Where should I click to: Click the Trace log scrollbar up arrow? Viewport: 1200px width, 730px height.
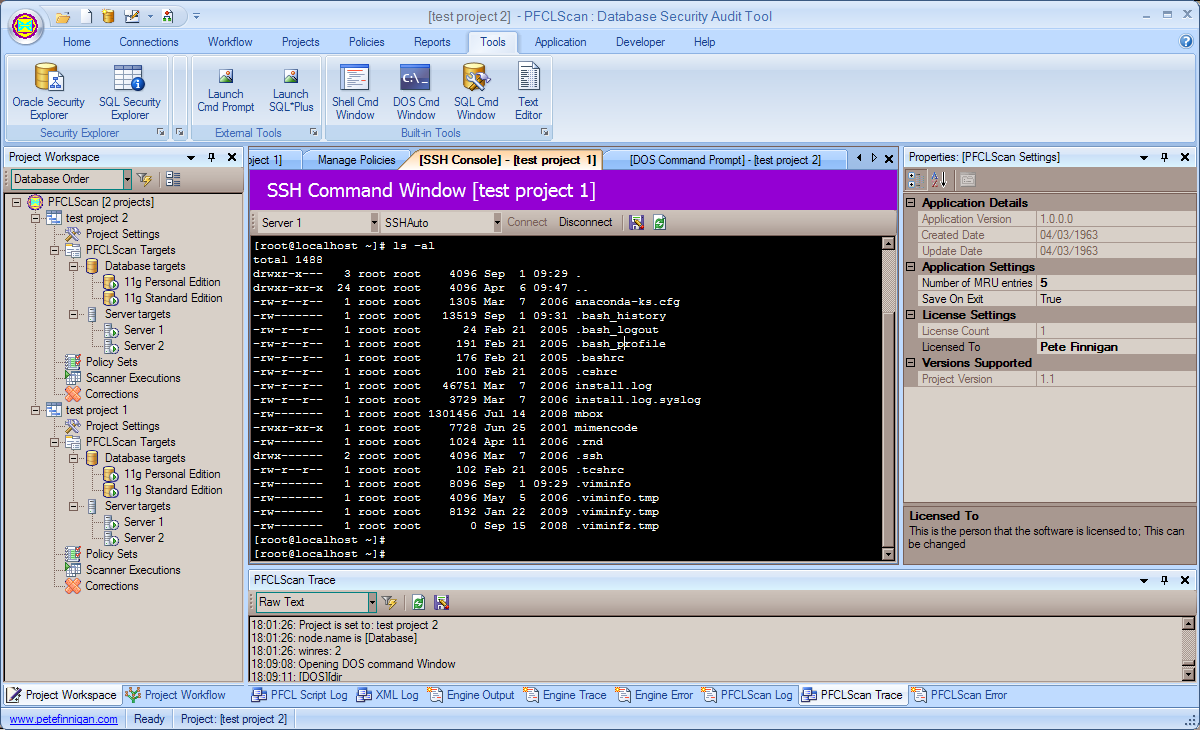(x=1187, y=623)
